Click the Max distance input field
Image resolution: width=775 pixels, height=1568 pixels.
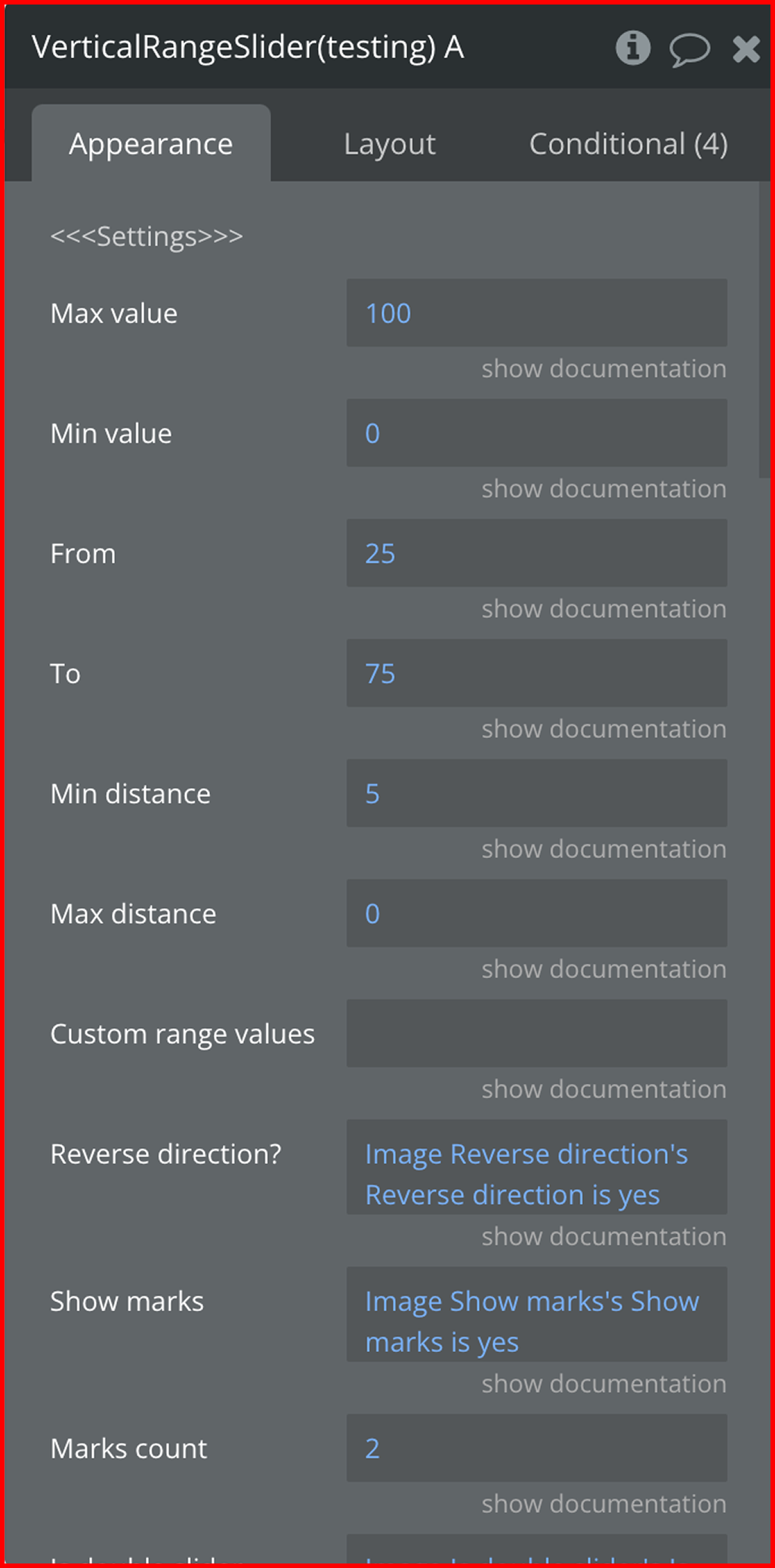click(x=536, y=913)
